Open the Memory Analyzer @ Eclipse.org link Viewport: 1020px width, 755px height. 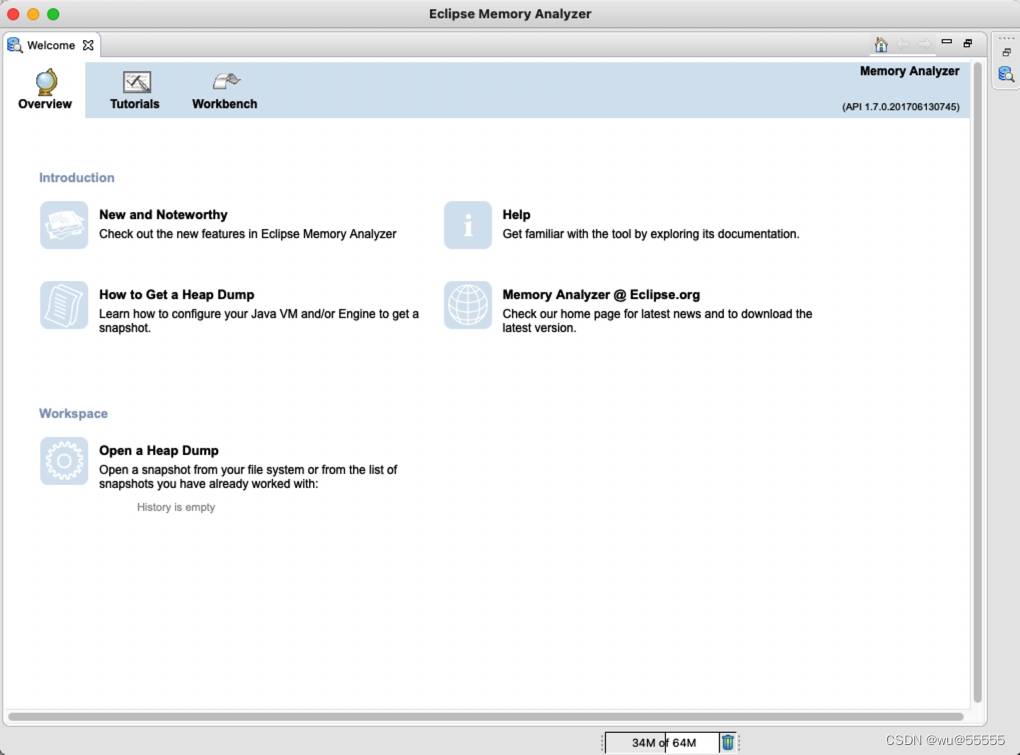click(x=601, y=295)
